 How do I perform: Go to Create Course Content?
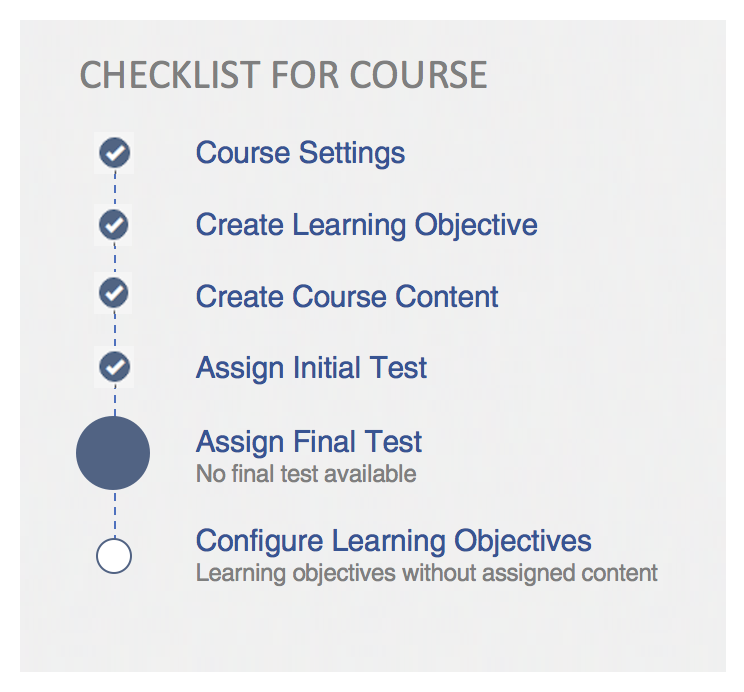click(x=347, y=297)
